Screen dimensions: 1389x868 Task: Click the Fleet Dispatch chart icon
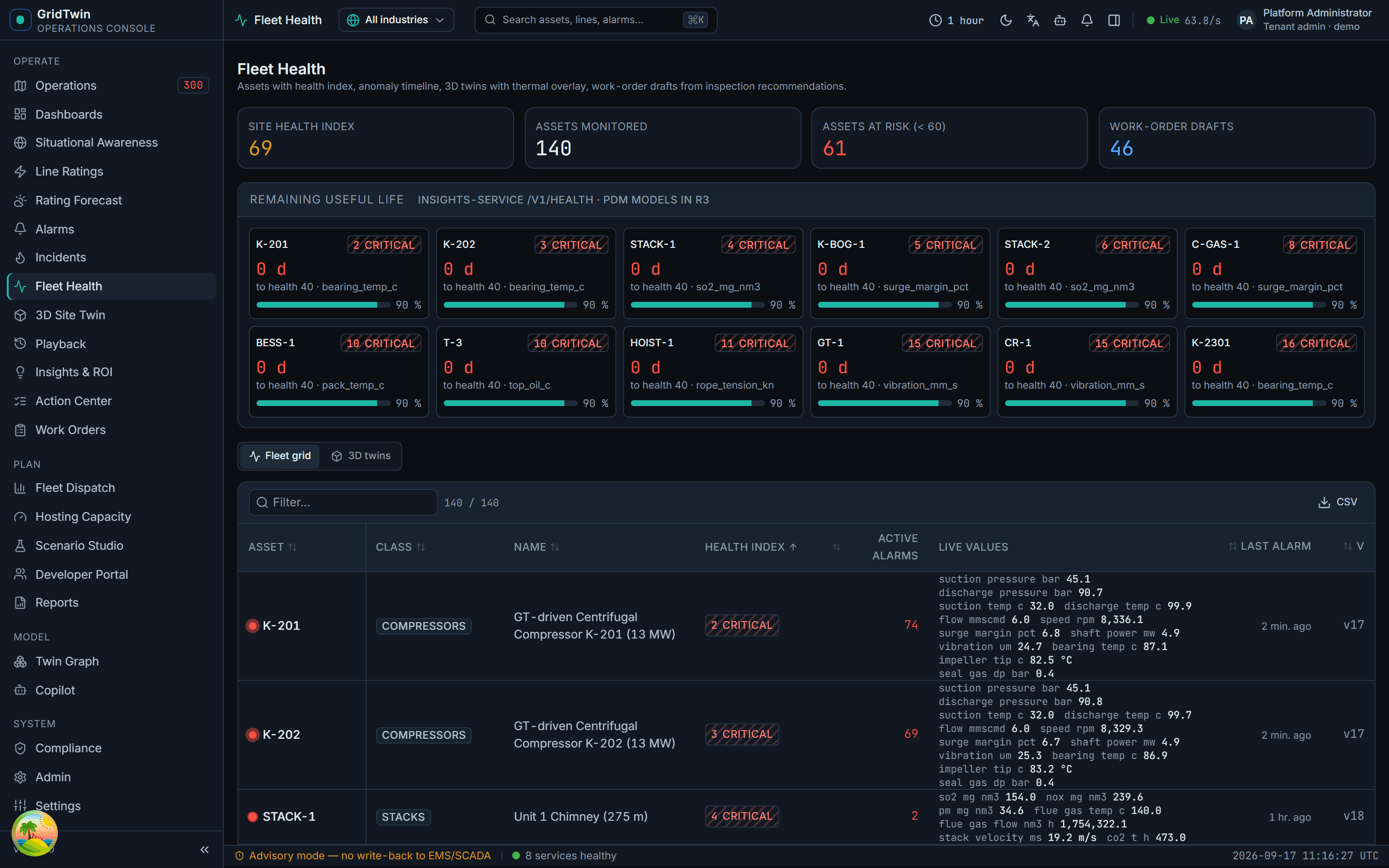(x=21, y=488)
